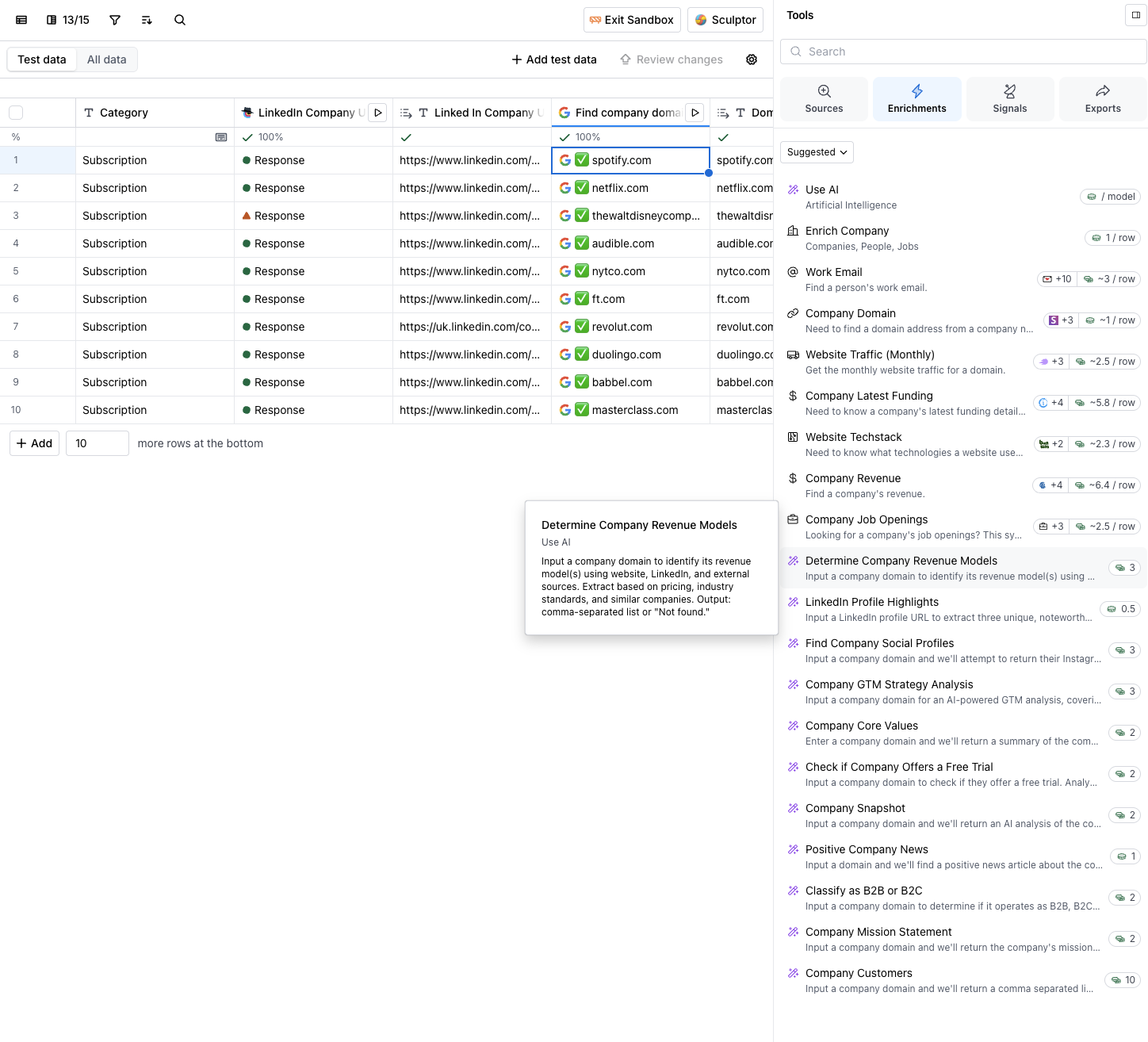Click the row count input showing 10

click(x=98, y=443)
